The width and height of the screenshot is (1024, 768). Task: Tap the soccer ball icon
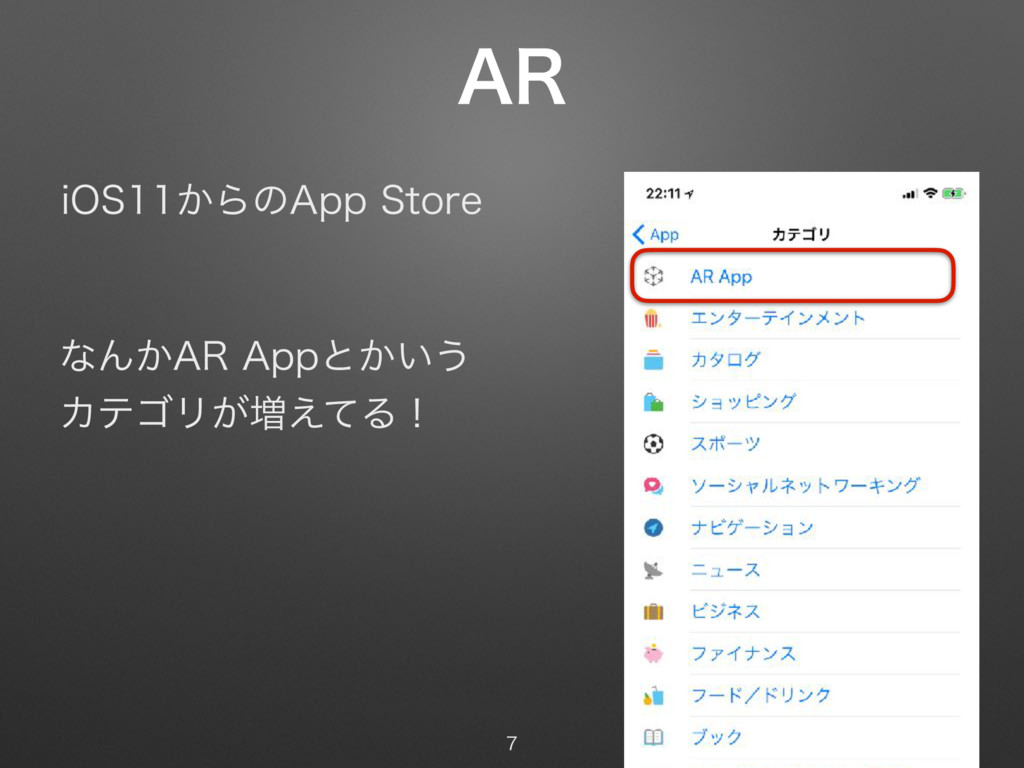coord(653,444)
